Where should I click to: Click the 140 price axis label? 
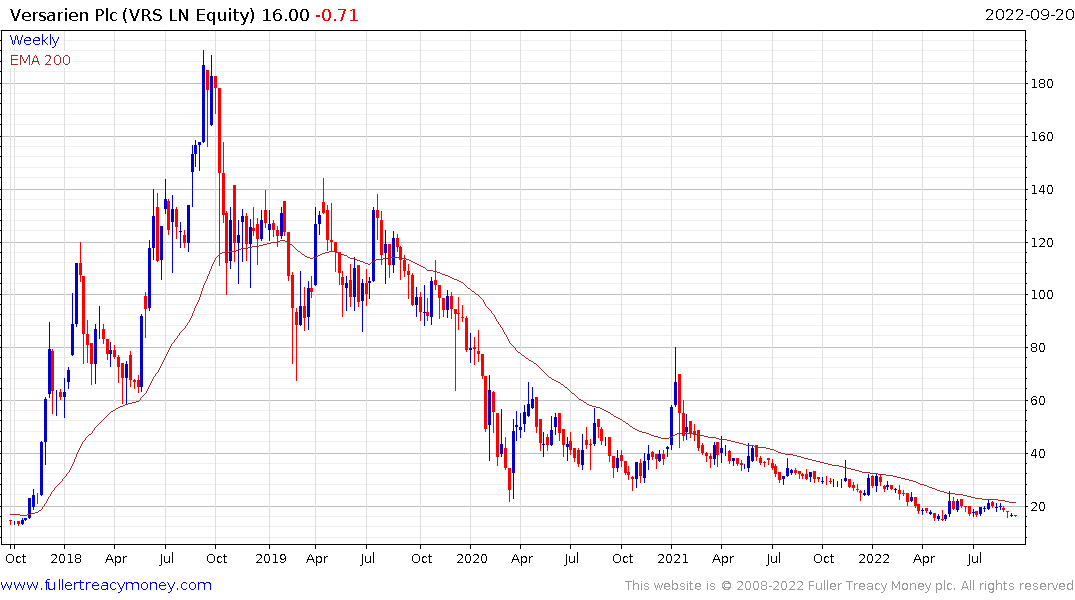(x=1042, y=189)
